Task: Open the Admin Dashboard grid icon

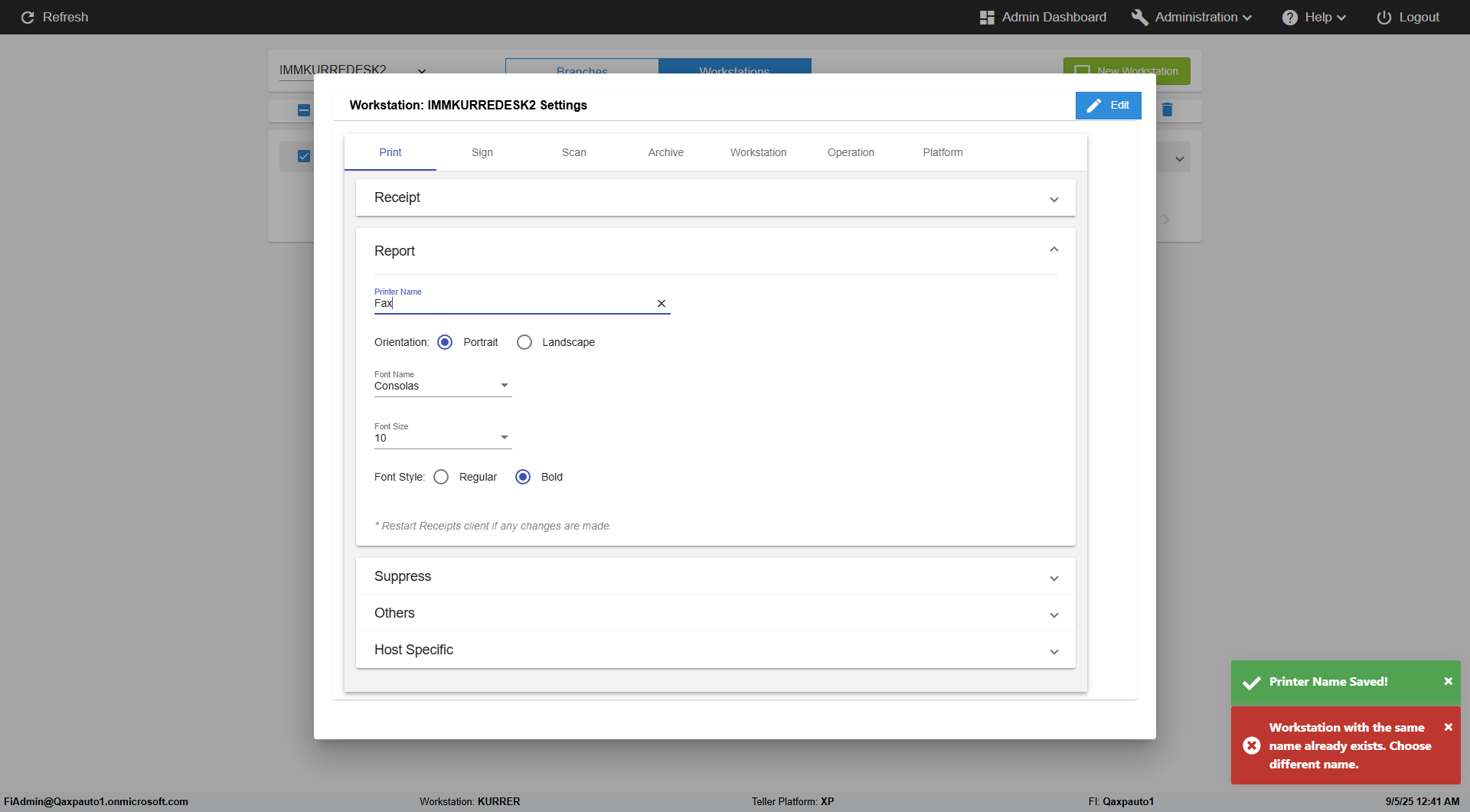Action: (x=987, y=17)
